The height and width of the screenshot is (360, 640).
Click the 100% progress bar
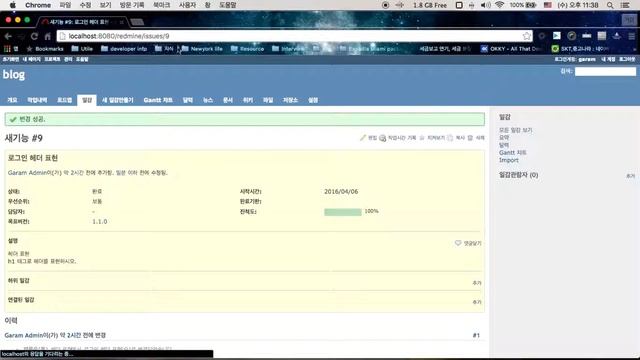pos(342,212)
